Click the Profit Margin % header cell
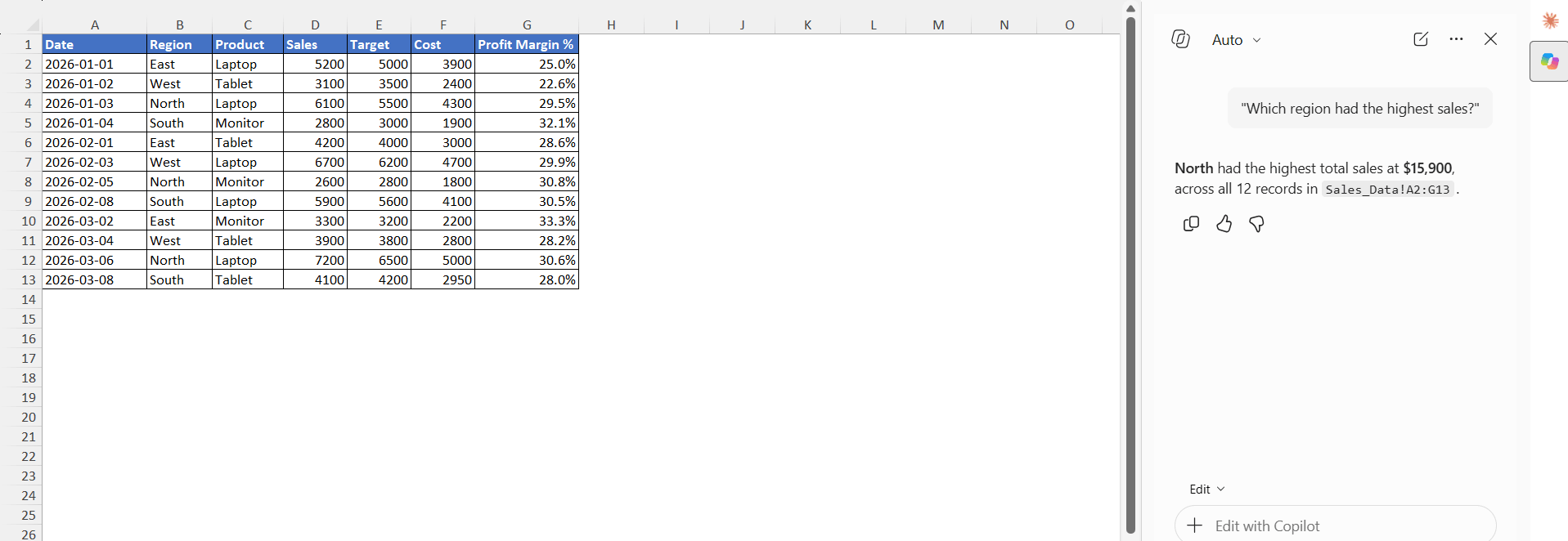Image resolution: width=1568 pixels, height=541 pixels. [x=527, y=44]
